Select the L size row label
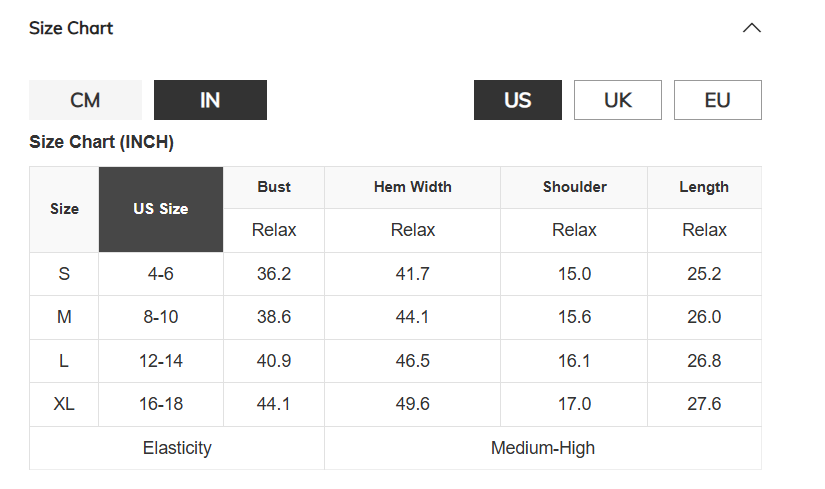 [64, 361]
